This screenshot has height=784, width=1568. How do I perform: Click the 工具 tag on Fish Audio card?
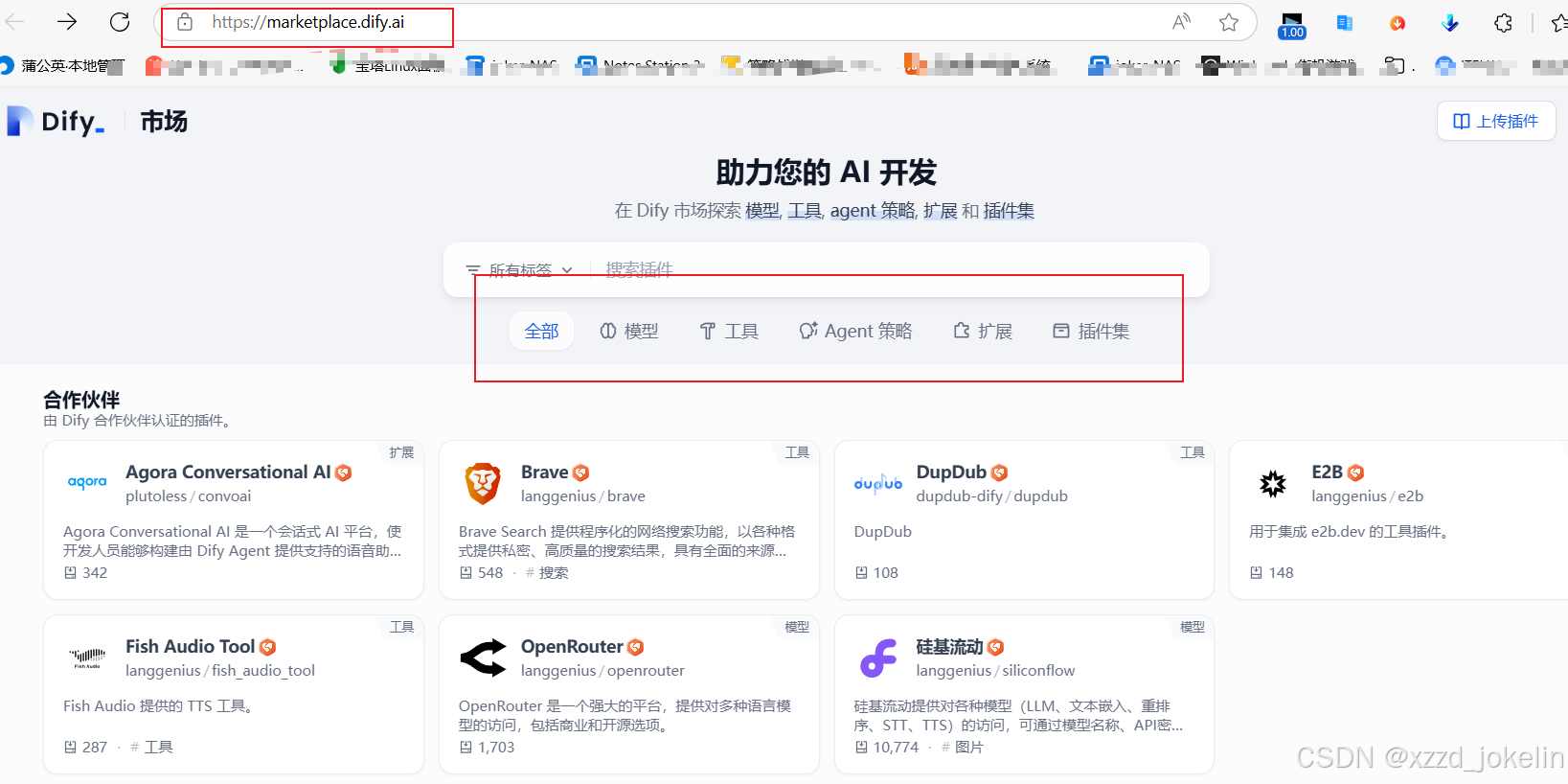(151, 748)
